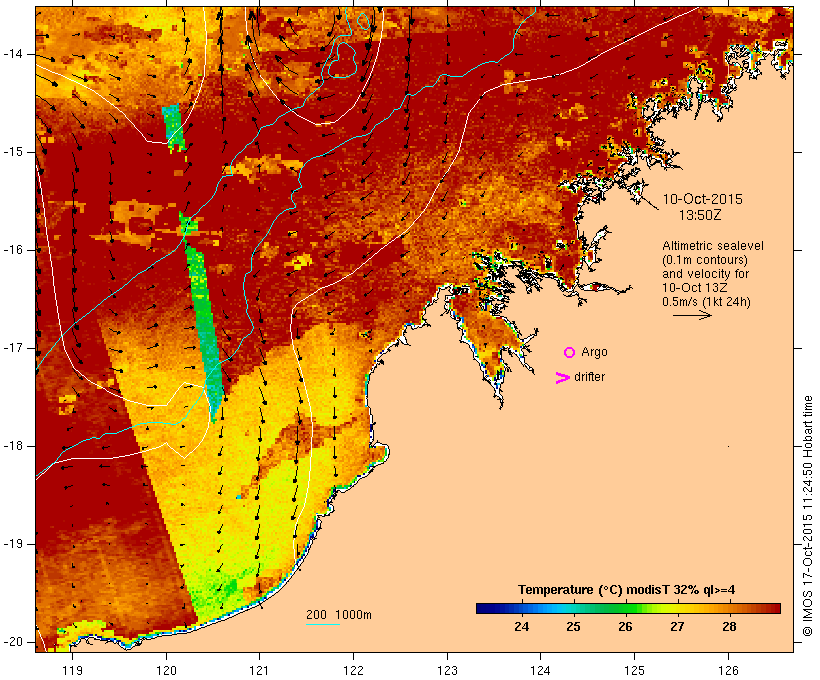The height and width of the screenshot is (680, 820).
Task: Click the magenta drifter legend symbol
Action: [563, 378]
